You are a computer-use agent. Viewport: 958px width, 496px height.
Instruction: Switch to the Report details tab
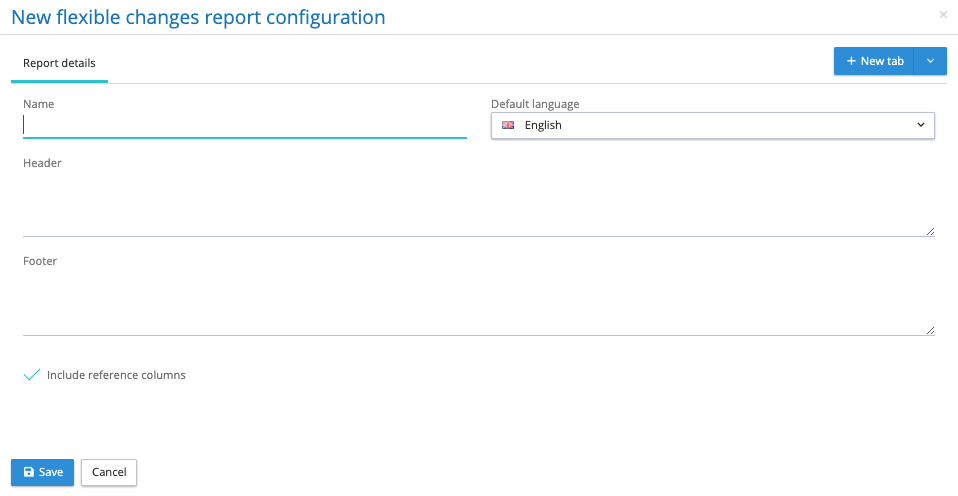coord(59,63)
